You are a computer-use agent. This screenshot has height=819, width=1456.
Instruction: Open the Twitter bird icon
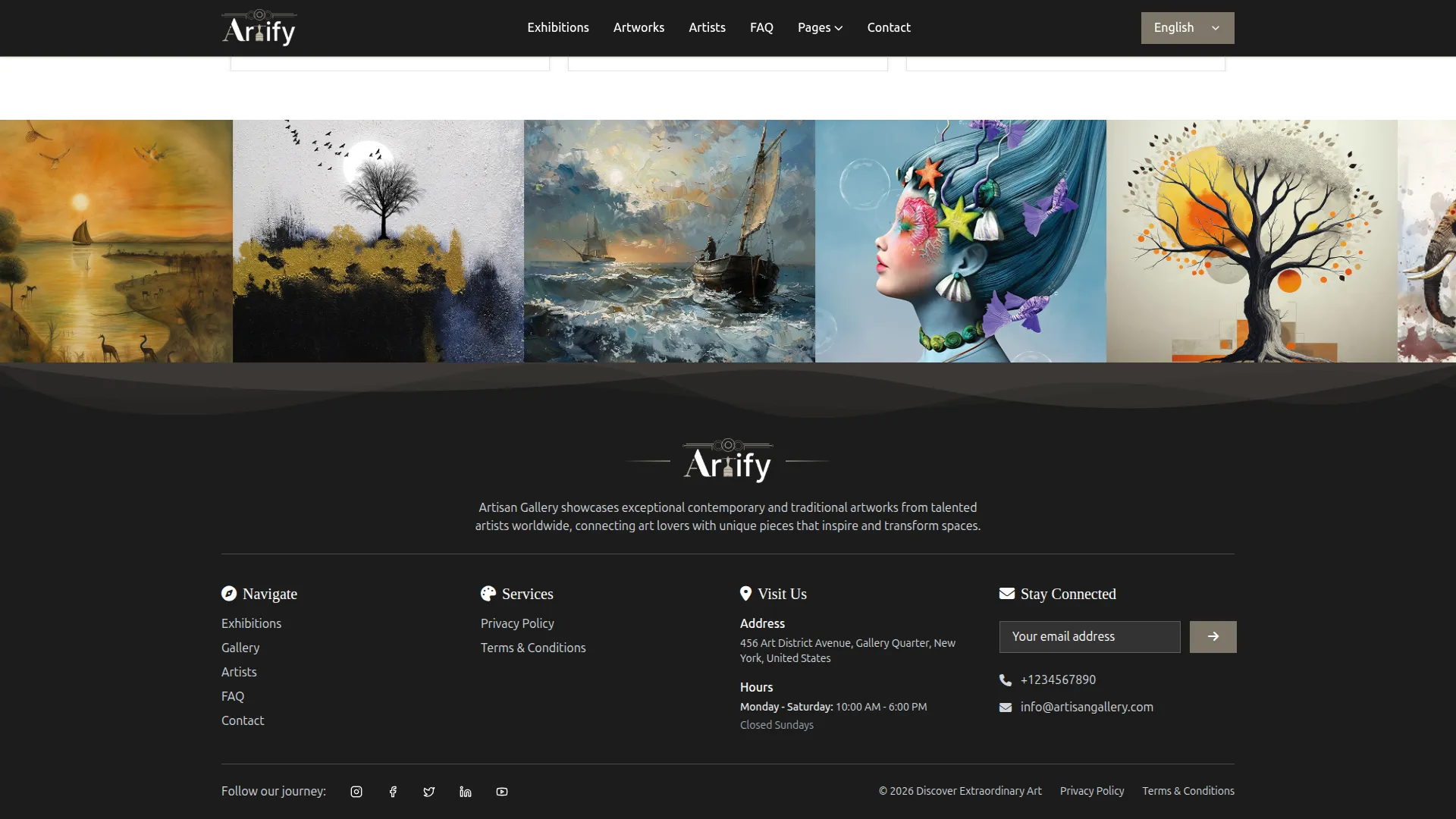coord(429,792)
